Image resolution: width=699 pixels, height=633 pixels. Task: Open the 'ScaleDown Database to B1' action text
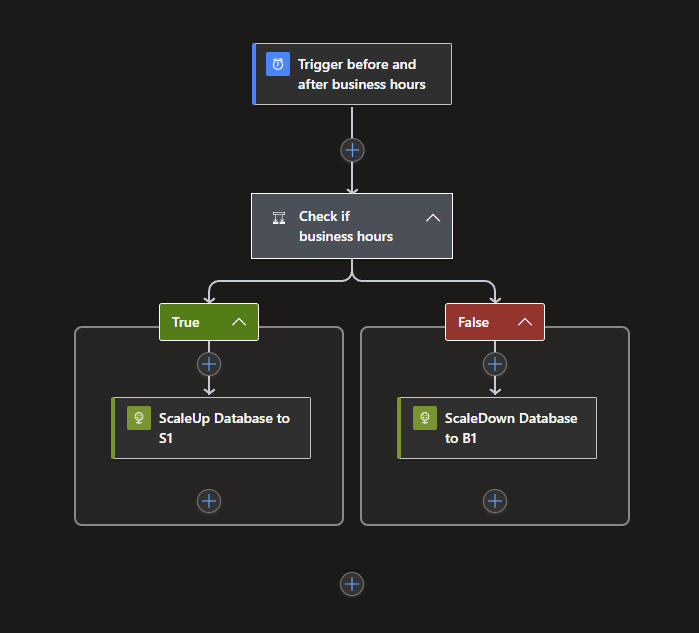510,428
